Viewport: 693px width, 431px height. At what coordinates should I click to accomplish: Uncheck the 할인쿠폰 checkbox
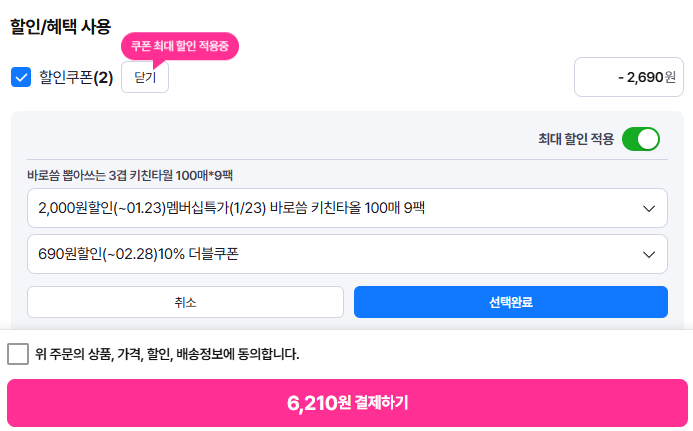[21, 77]
